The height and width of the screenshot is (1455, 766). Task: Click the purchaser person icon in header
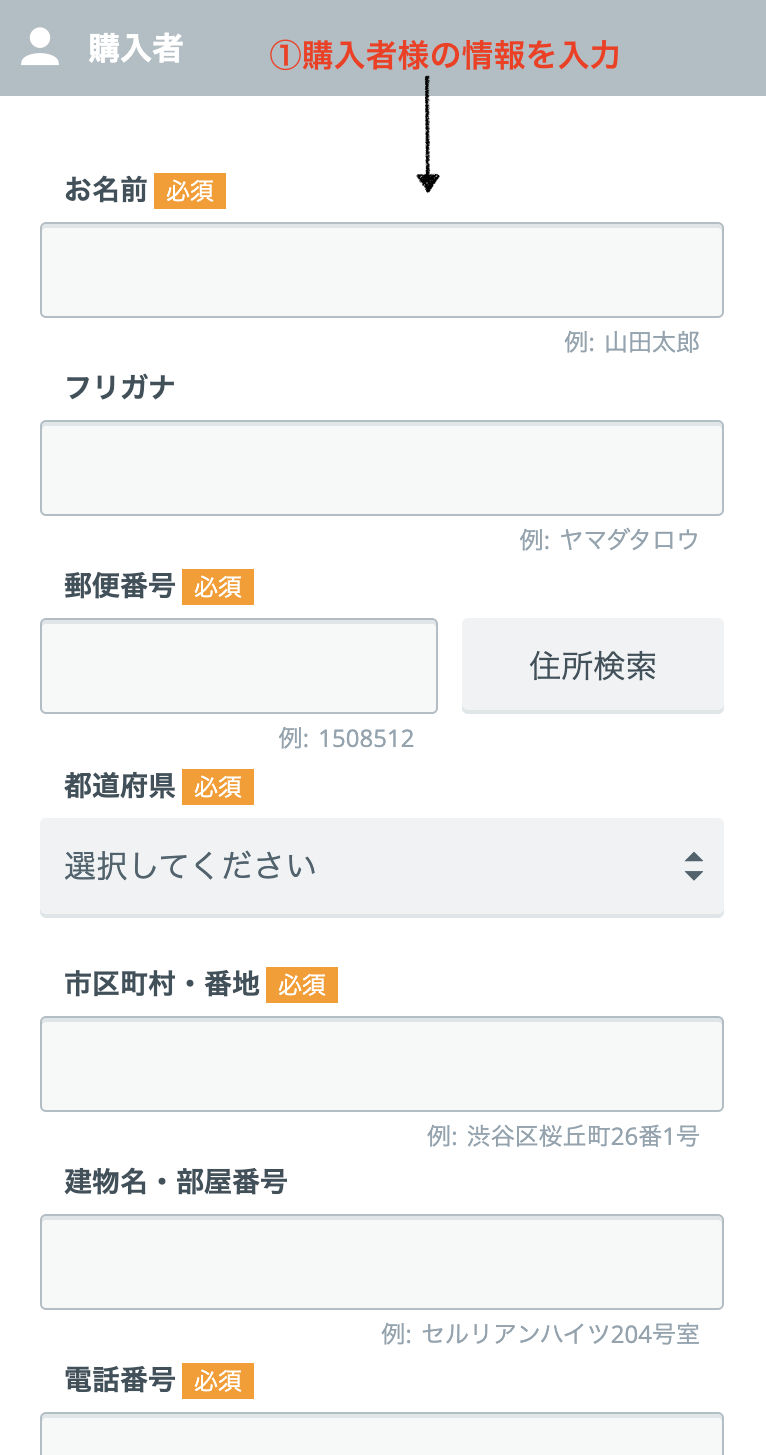pyautogui.click(x=41, y=48)
